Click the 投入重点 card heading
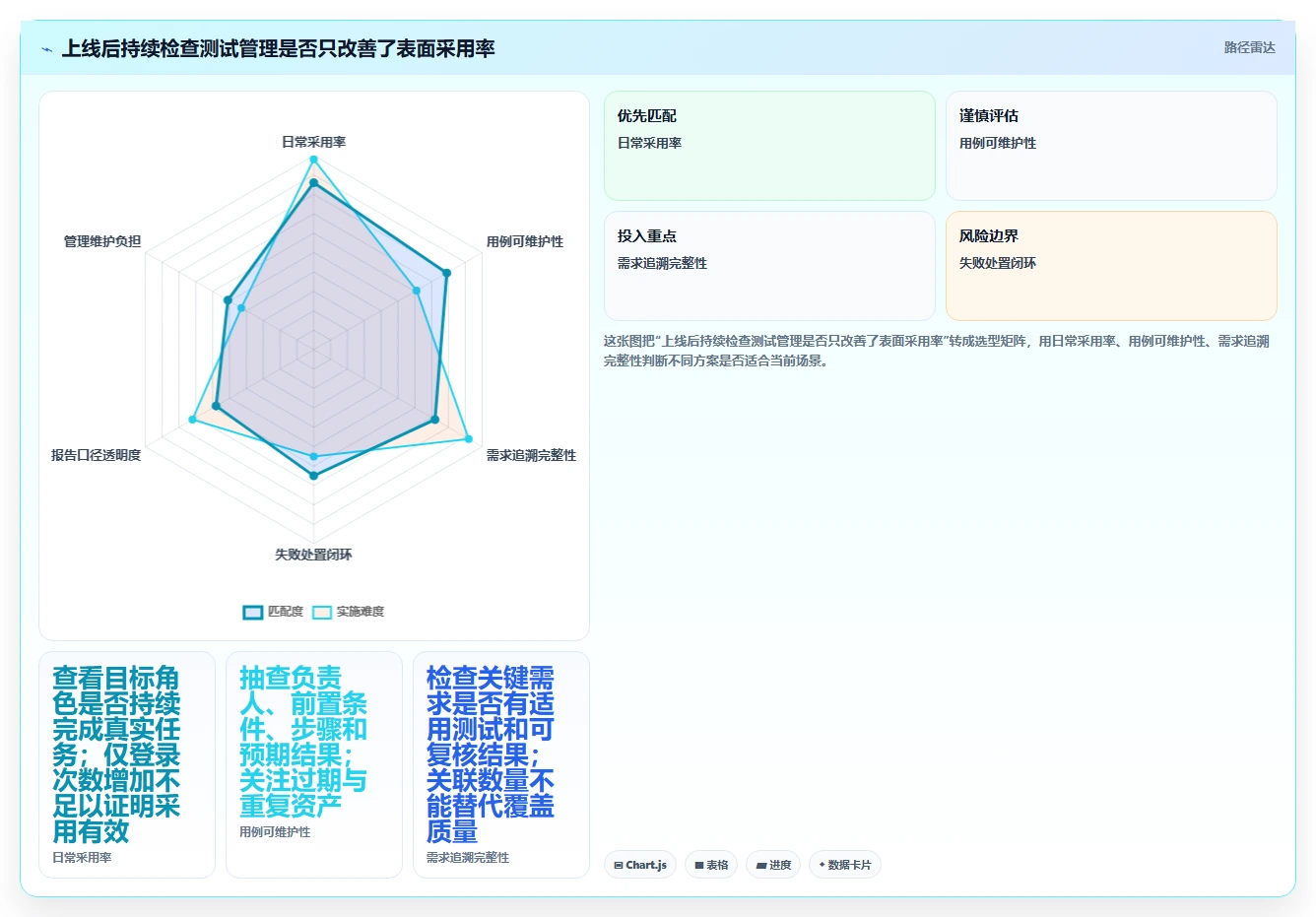 (646, 236)
